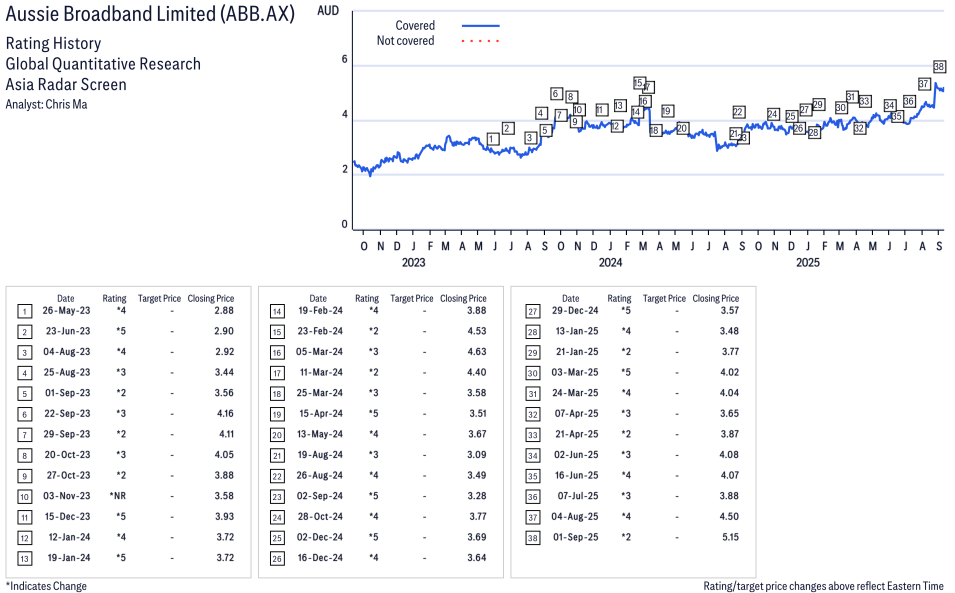Image resolution: width=955 pixels, height=593 pixels.
Task: Click the closing price '4.11'
Action: pos(226,434)
